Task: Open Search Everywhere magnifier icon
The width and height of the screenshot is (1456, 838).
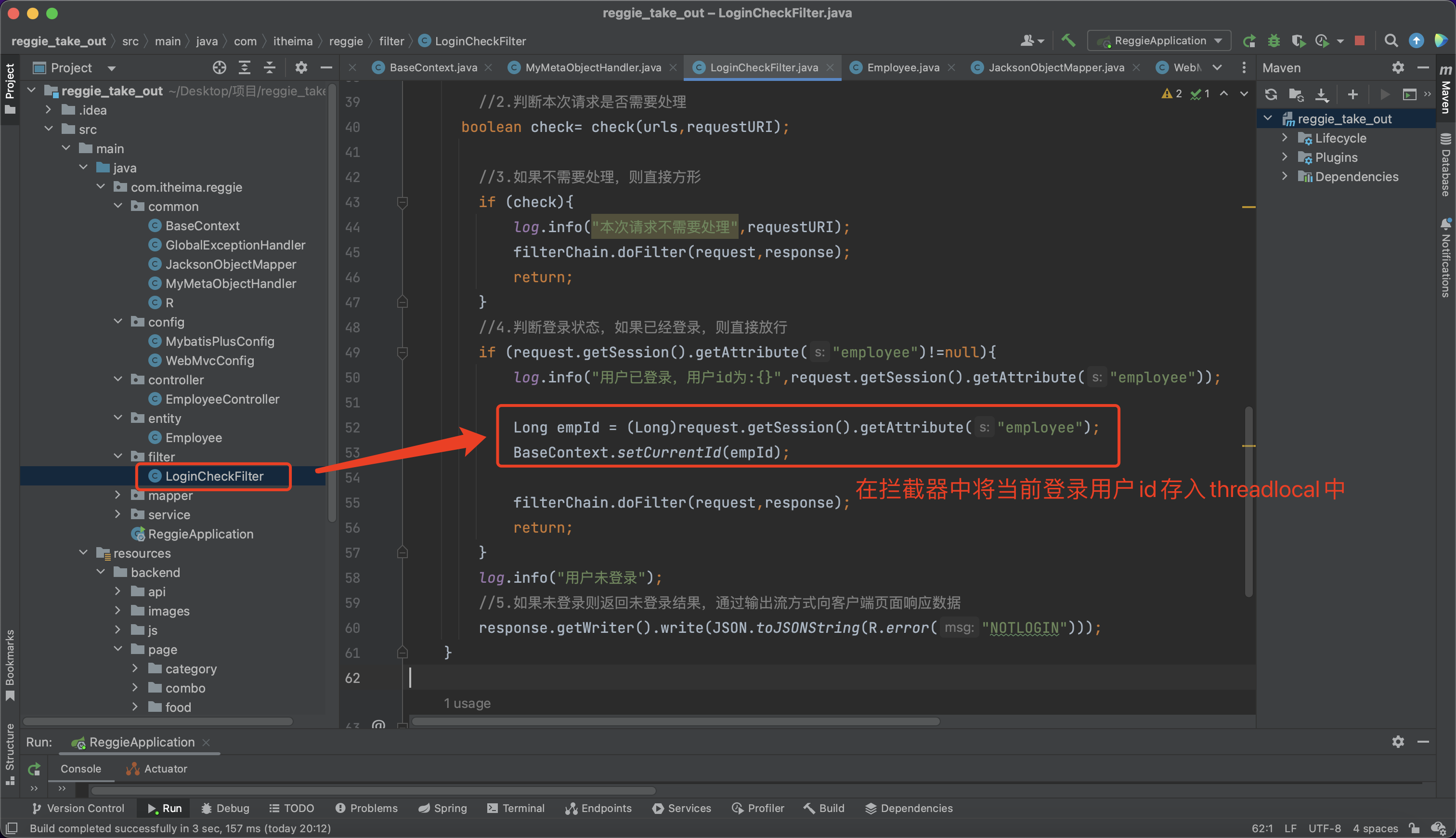Action: pyautogui.click(x=1391, y=41)
